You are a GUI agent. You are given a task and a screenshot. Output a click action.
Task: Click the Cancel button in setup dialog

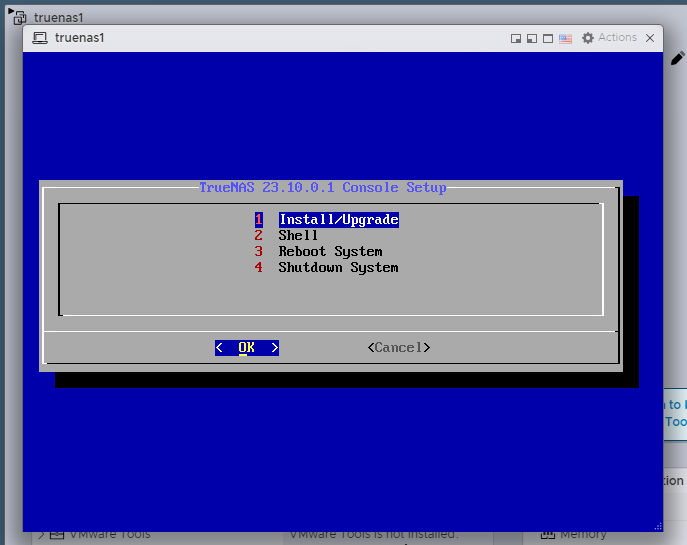398,347
